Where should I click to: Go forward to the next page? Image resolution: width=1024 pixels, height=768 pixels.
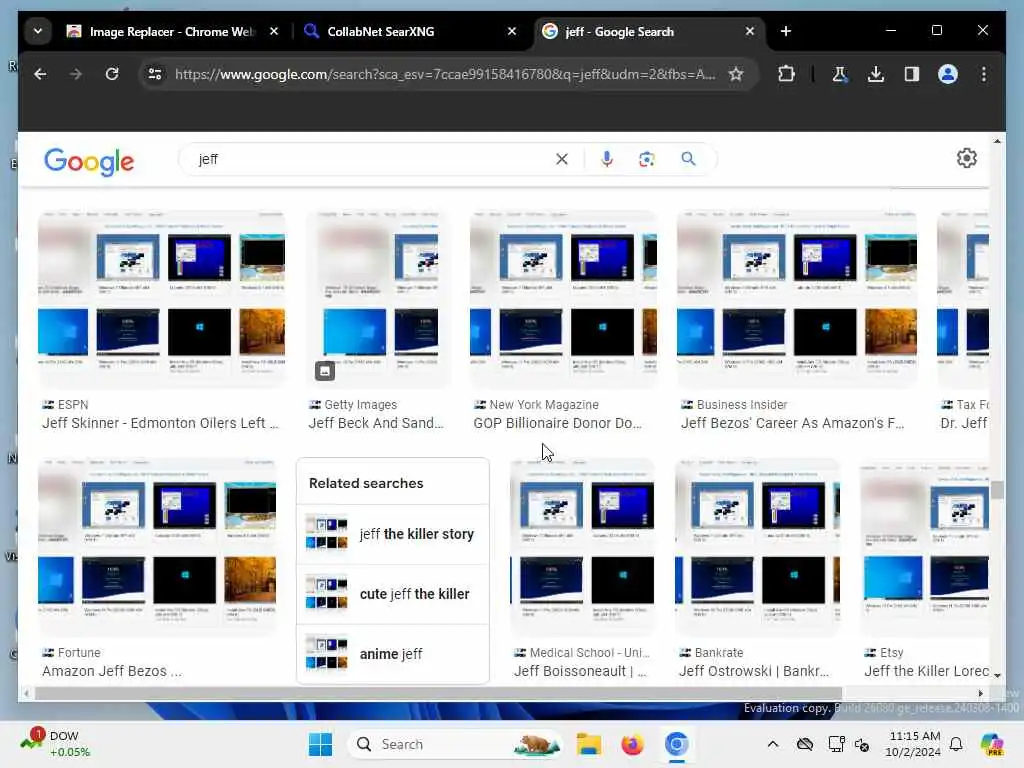[x=76, y=74]
